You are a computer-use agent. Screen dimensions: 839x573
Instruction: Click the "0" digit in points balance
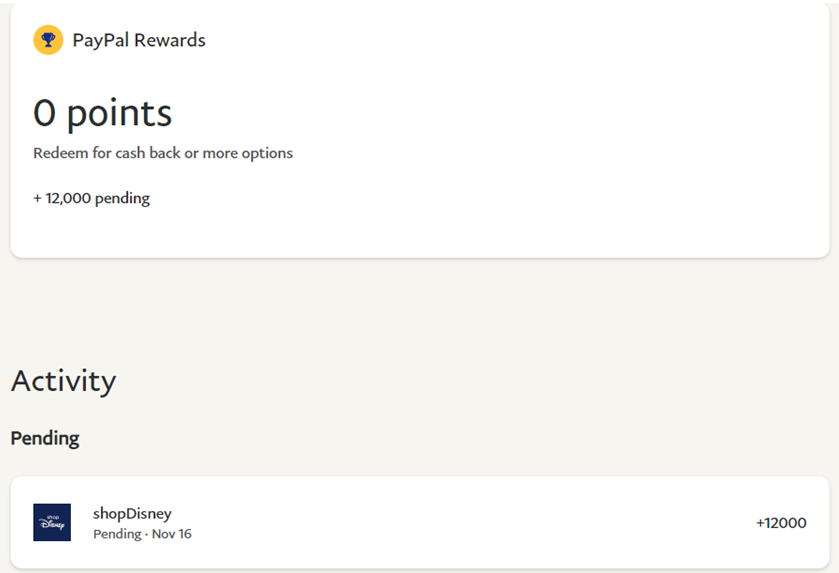coord(45,113)
